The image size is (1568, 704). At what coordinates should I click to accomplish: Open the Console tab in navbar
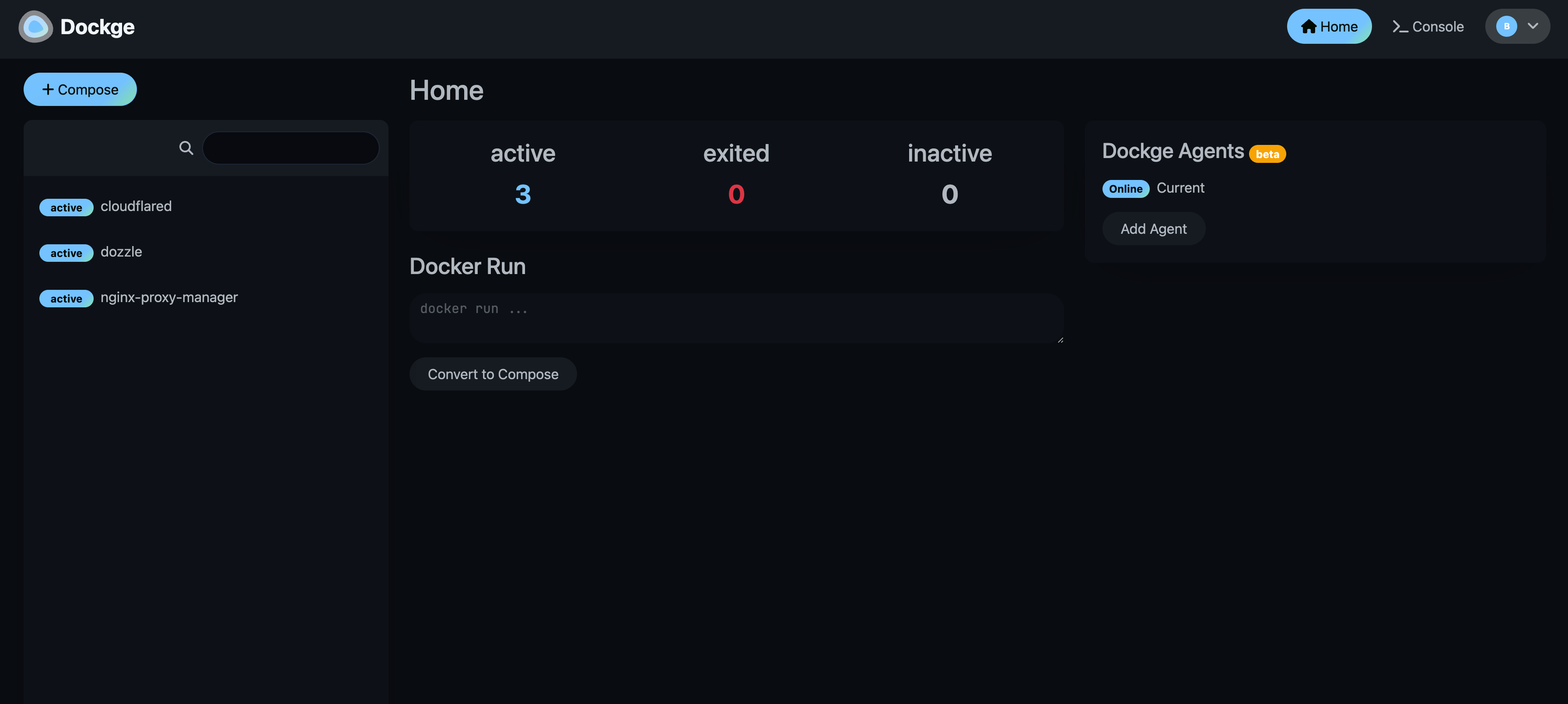point(1426,26)
